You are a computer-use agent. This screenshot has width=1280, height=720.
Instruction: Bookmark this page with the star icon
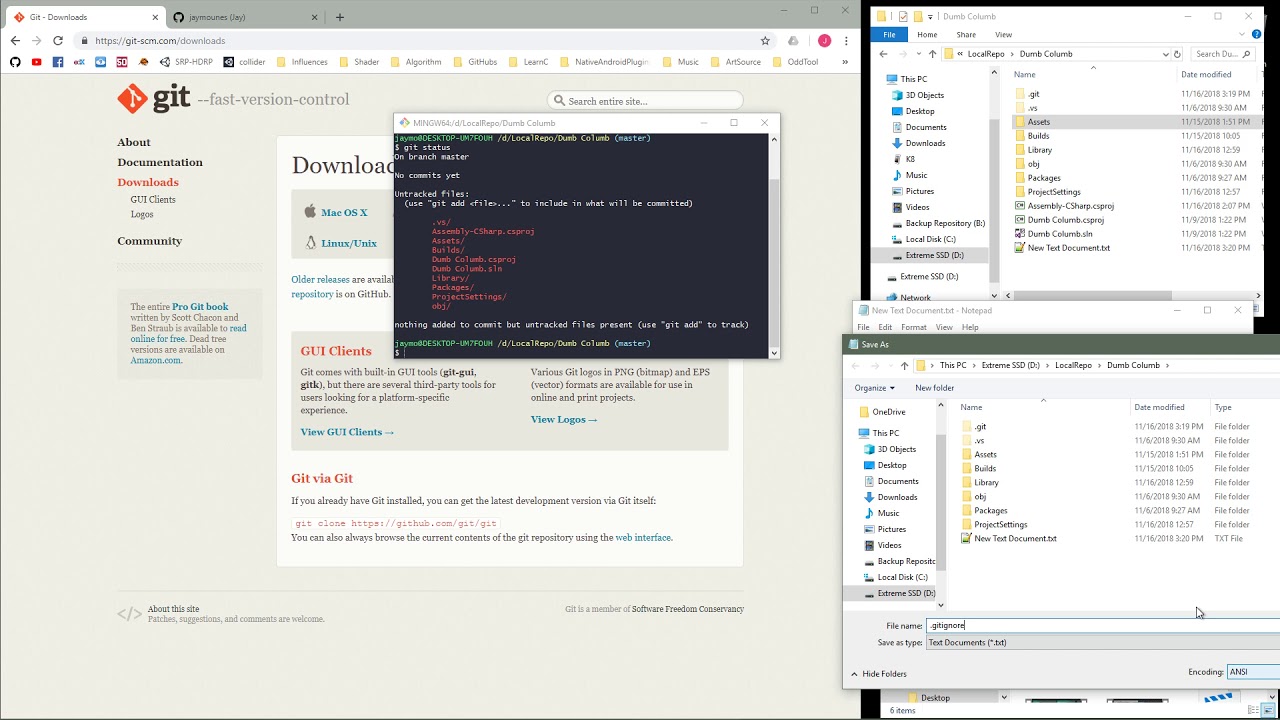point(765,41)
